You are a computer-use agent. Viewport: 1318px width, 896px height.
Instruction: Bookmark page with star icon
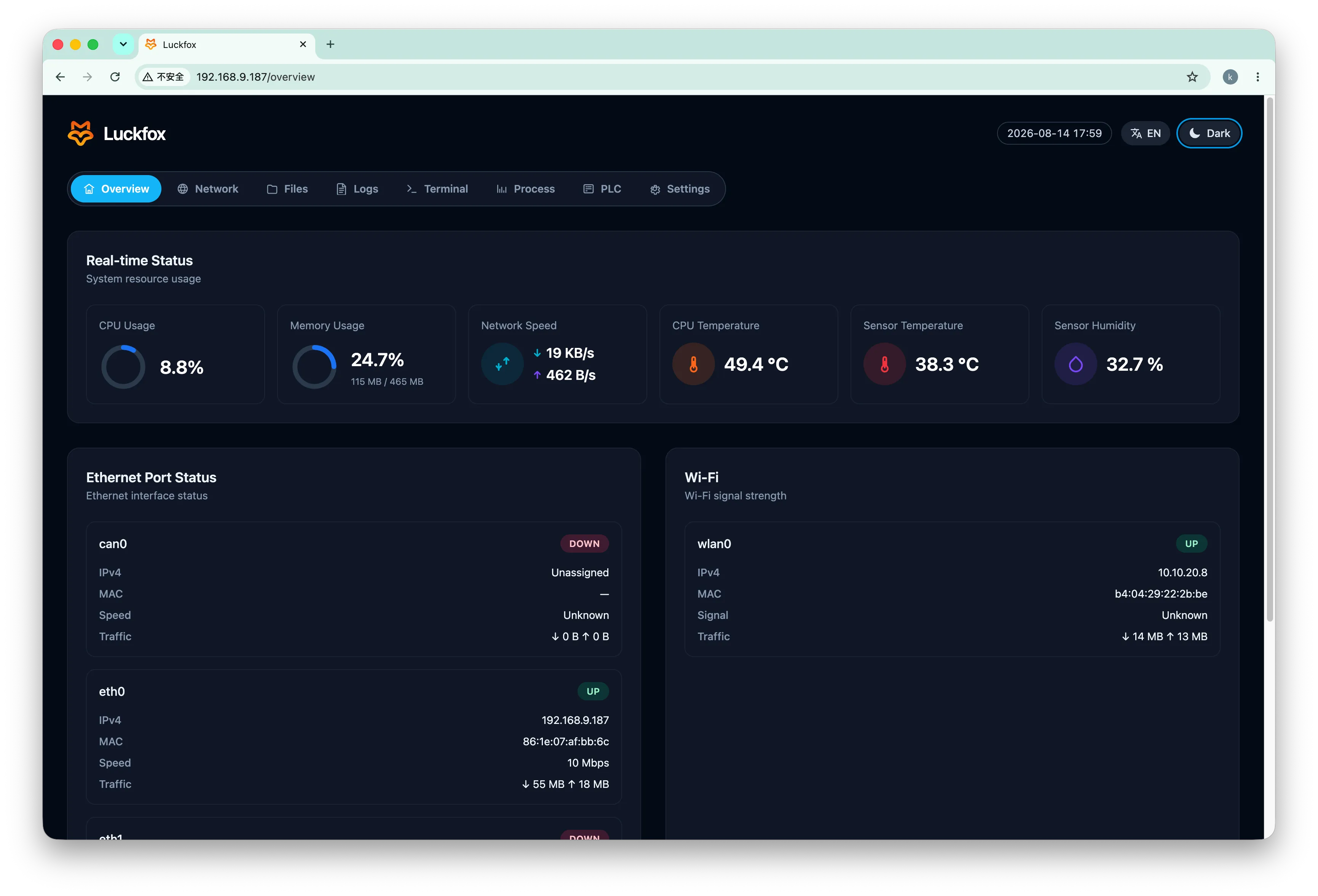tap(1192, 77)
